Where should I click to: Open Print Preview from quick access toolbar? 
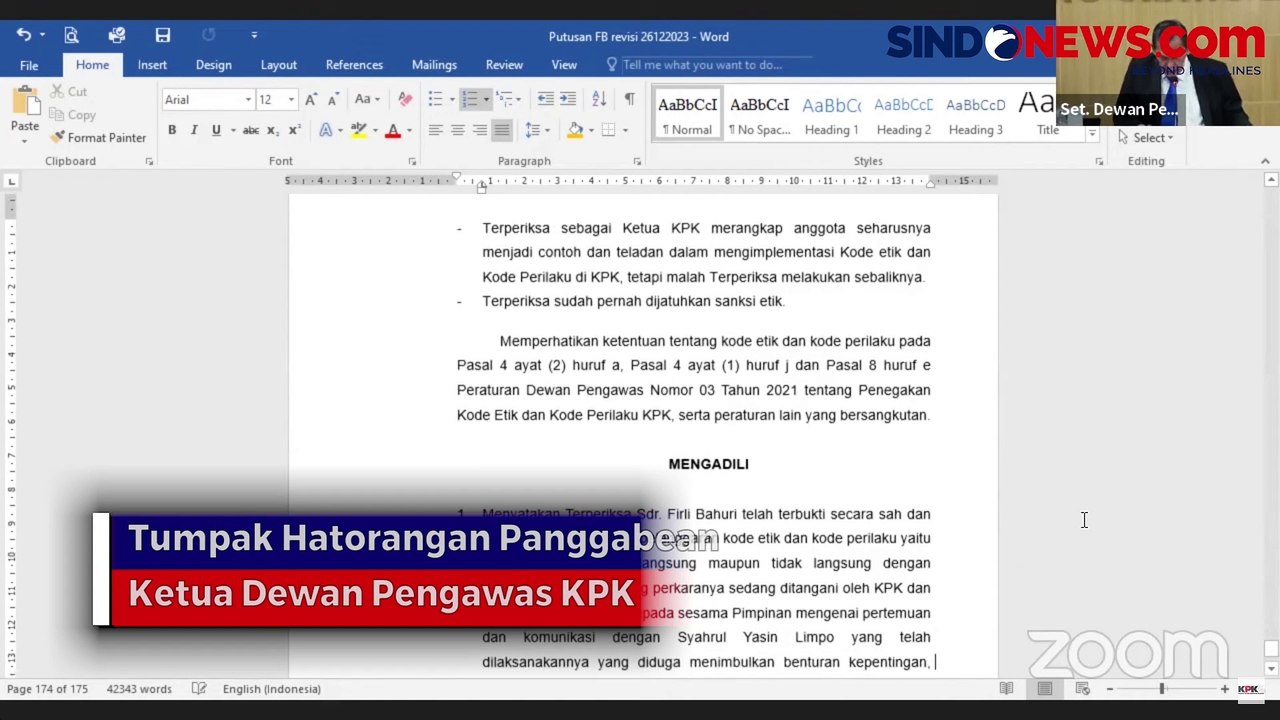tap(71, 35)
